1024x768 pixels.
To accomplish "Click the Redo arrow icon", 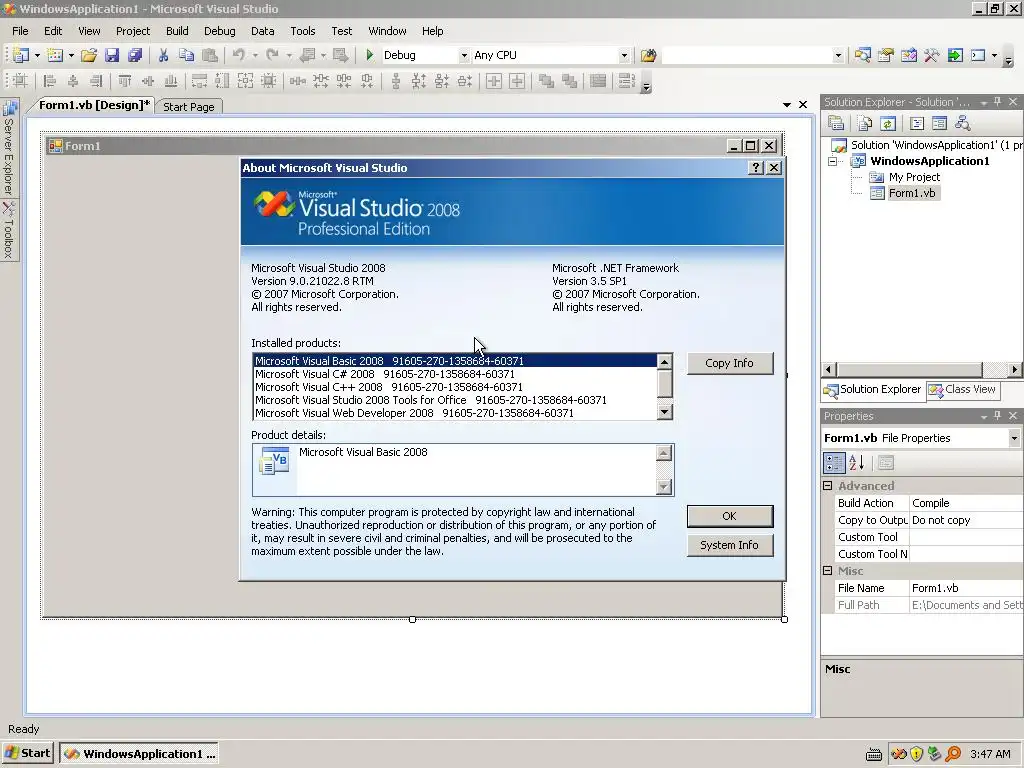I will coord(272,56).
